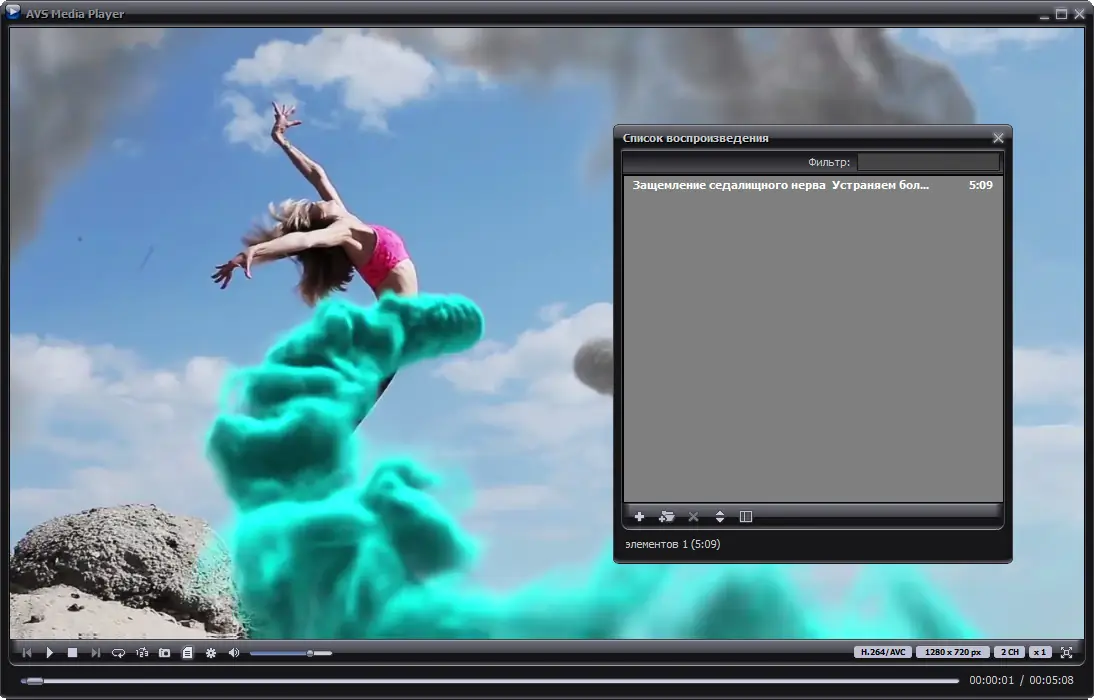Toggle the playlist window icon
Screen dimensions: 1094x700
(188, 653)
